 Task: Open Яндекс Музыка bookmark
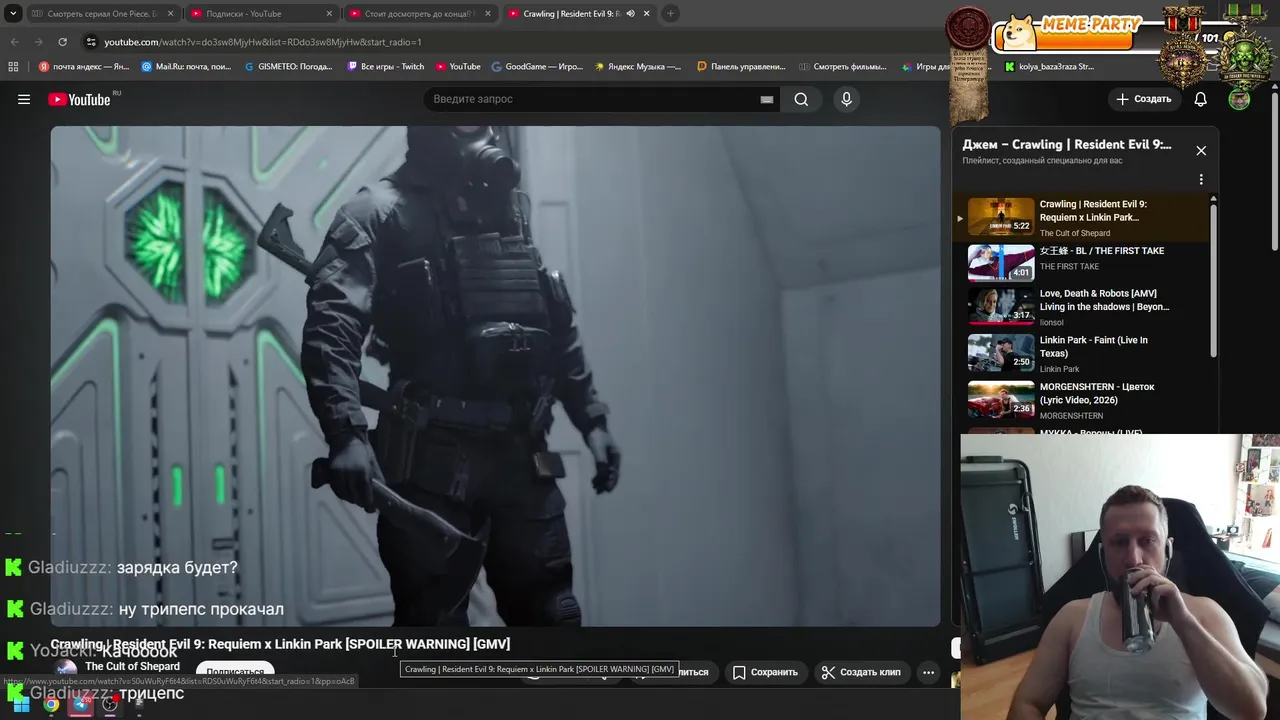click(638, 67)
